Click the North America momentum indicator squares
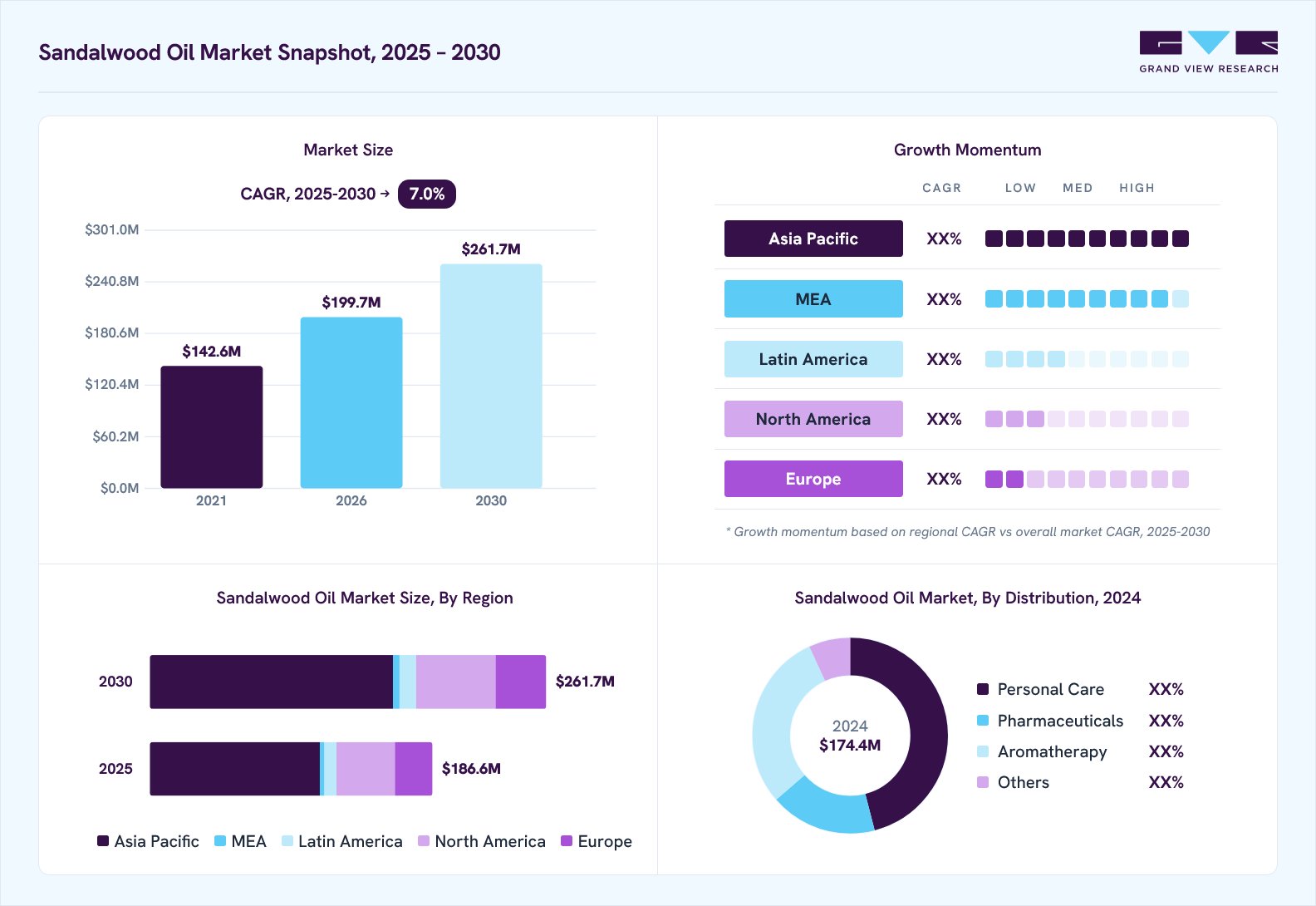1316x906 pixels. pos(1087,419)
